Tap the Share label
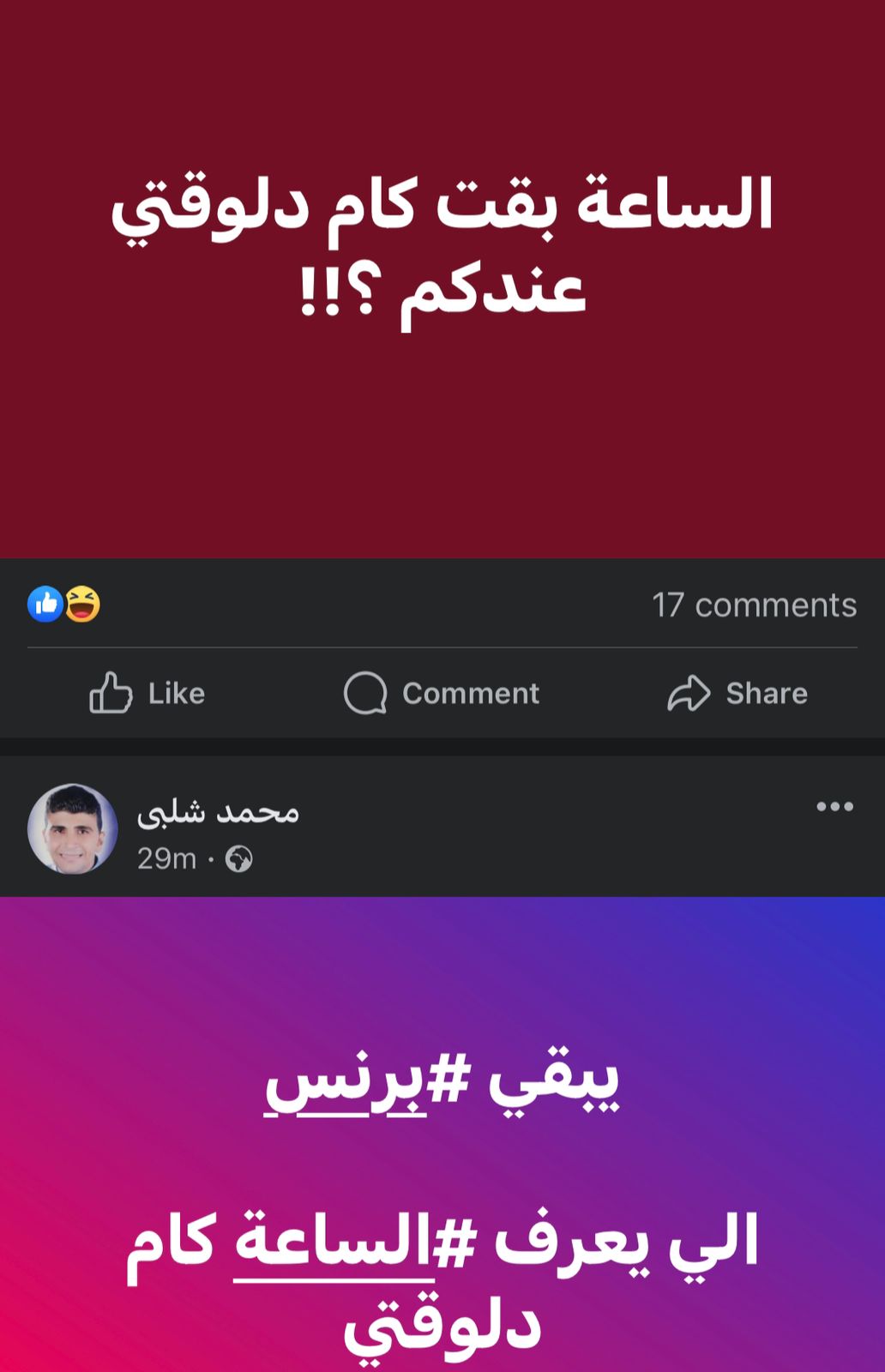Screen dimensions: 885x1372 (767, 693)
